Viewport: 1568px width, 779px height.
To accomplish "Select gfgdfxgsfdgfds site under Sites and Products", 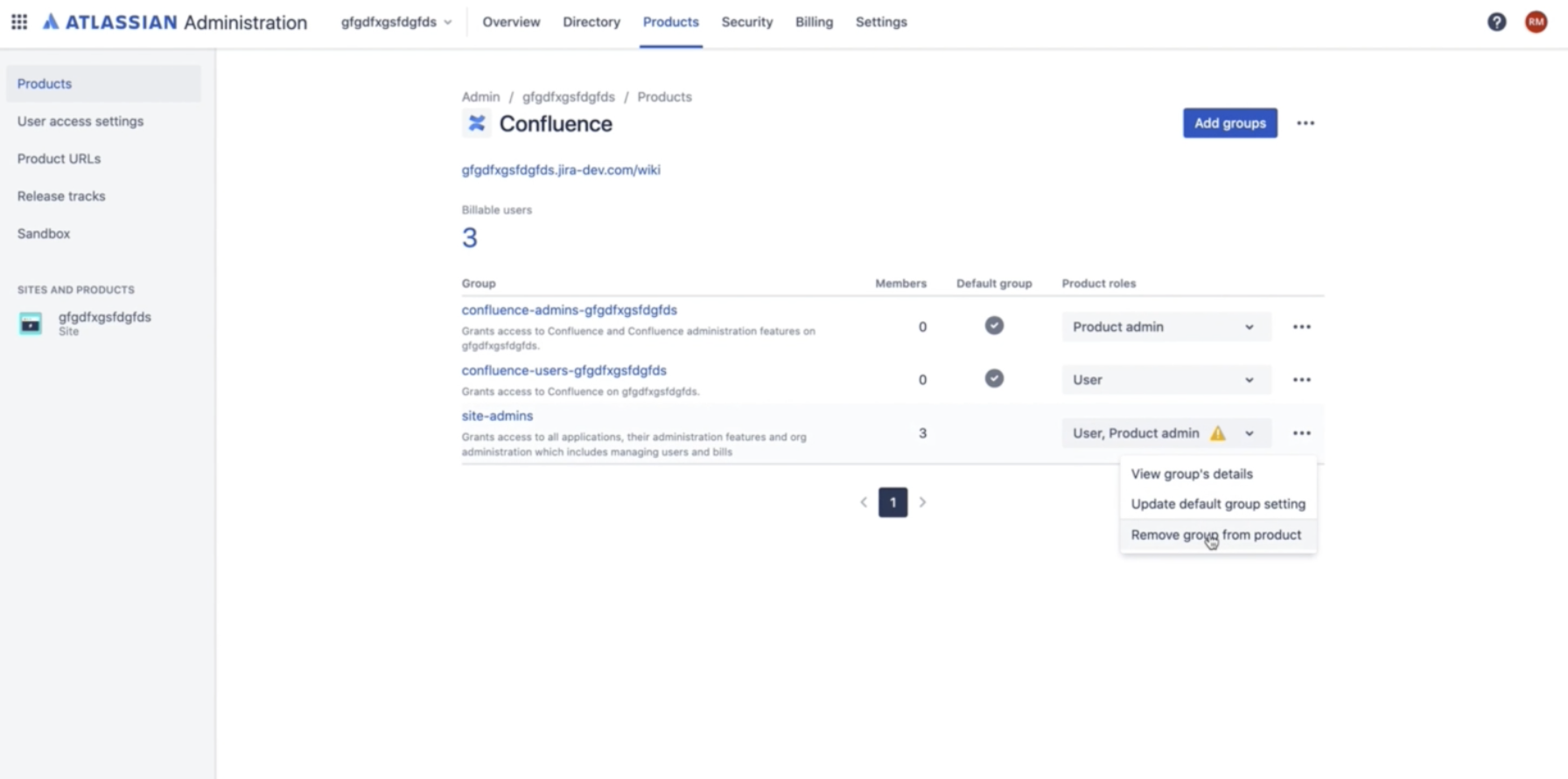I will (x=103, y=324).
